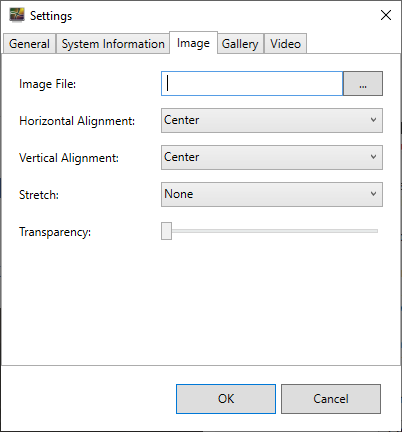The height and width of the screenshot is (432, 402).
Task: Confirm settings with OK button
Action: [226, 399]
